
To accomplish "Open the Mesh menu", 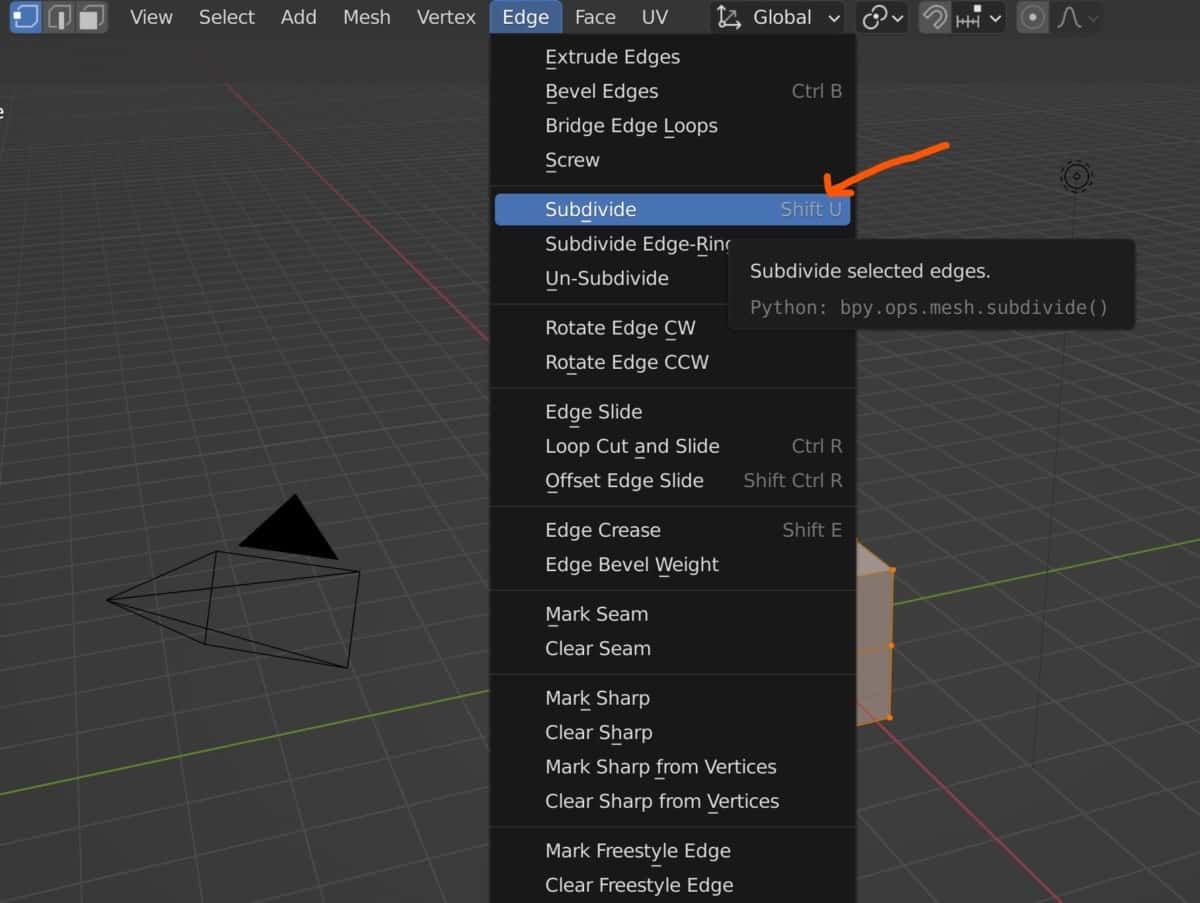I will point(367,17).
